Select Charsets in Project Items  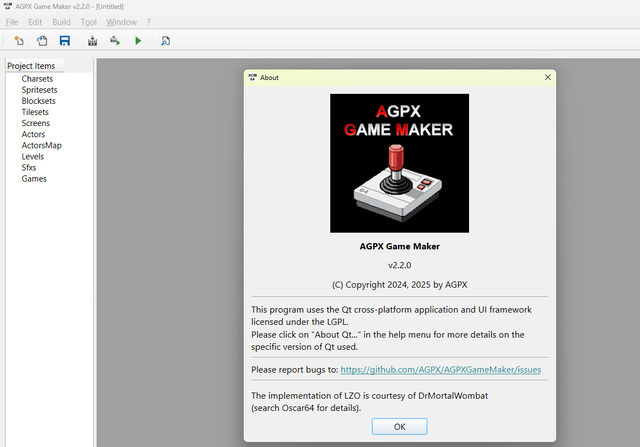point(37,78)
